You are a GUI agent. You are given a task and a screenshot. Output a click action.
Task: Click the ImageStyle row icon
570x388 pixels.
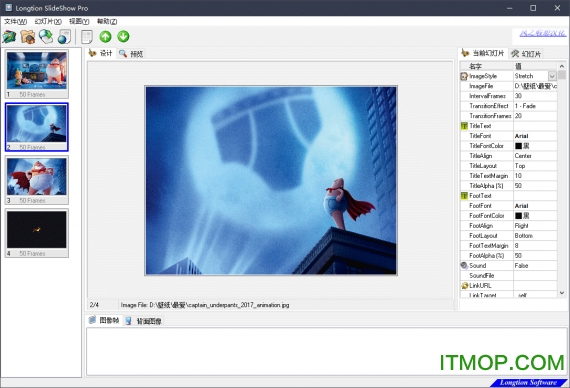coord(464,76)
